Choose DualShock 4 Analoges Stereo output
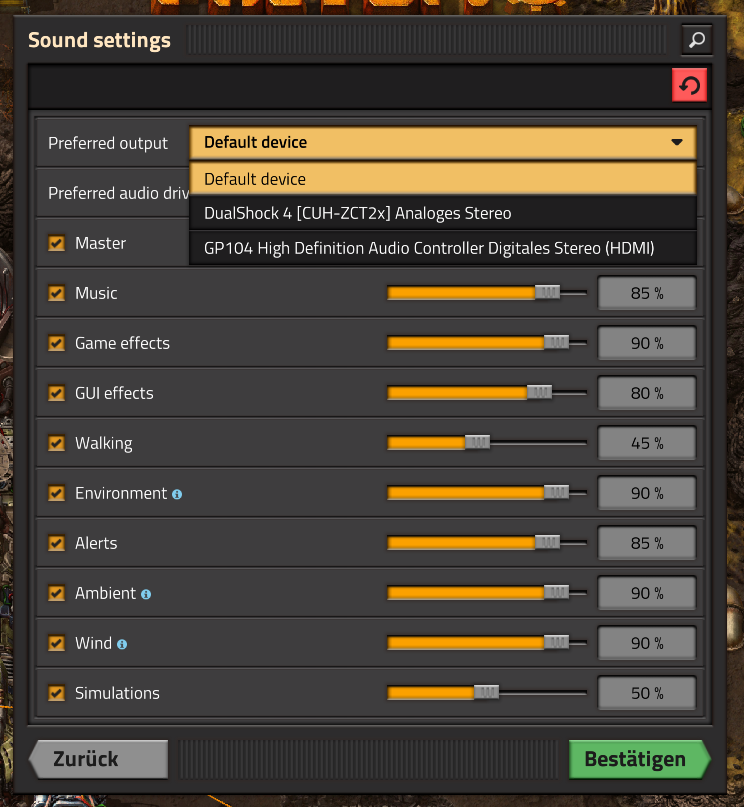 (443, 213)
